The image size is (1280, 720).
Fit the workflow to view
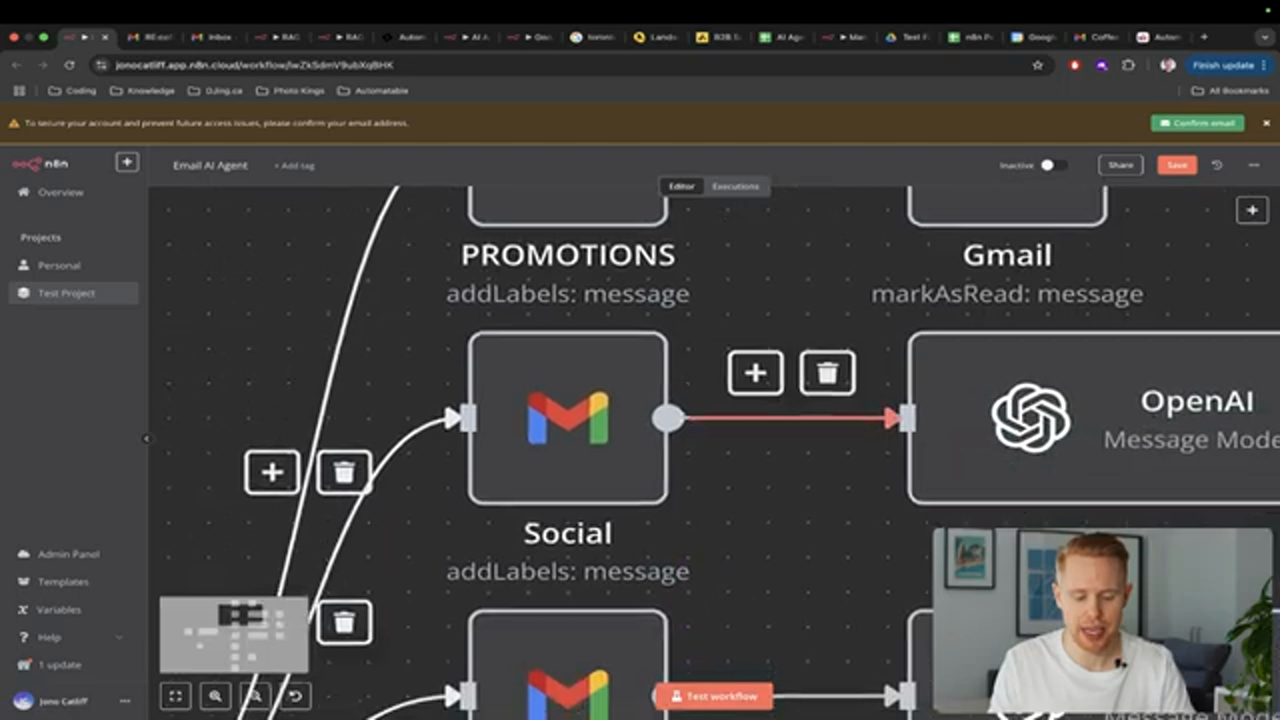click(175, 696)
